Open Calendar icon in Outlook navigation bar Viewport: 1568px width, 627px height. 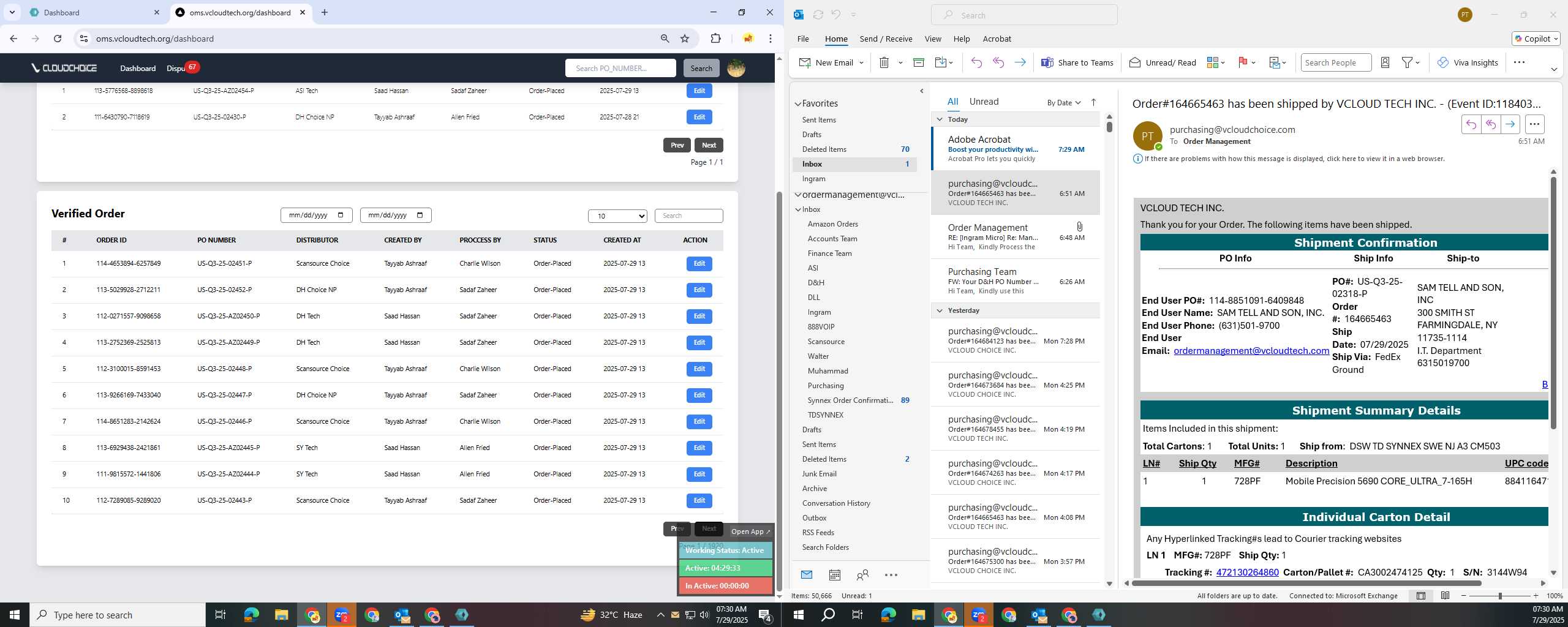click(834, 575)
